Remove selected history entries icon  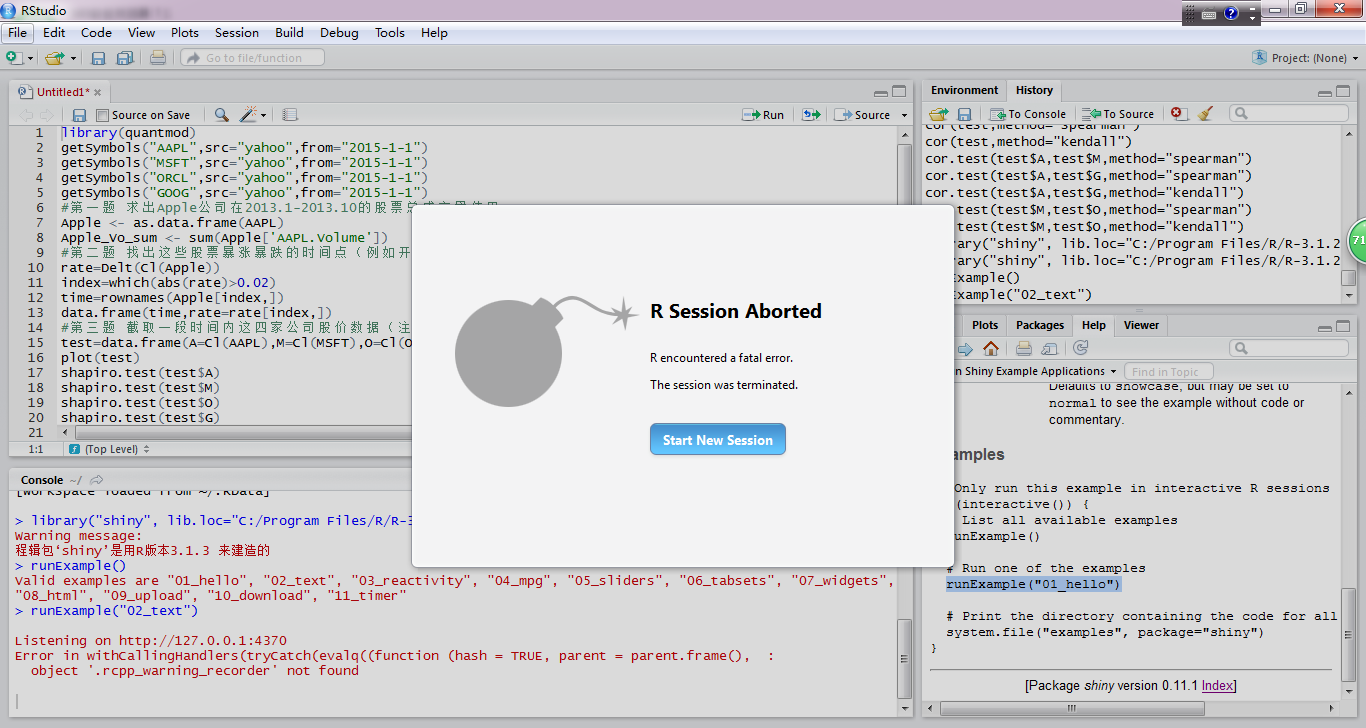point(1178,114)
